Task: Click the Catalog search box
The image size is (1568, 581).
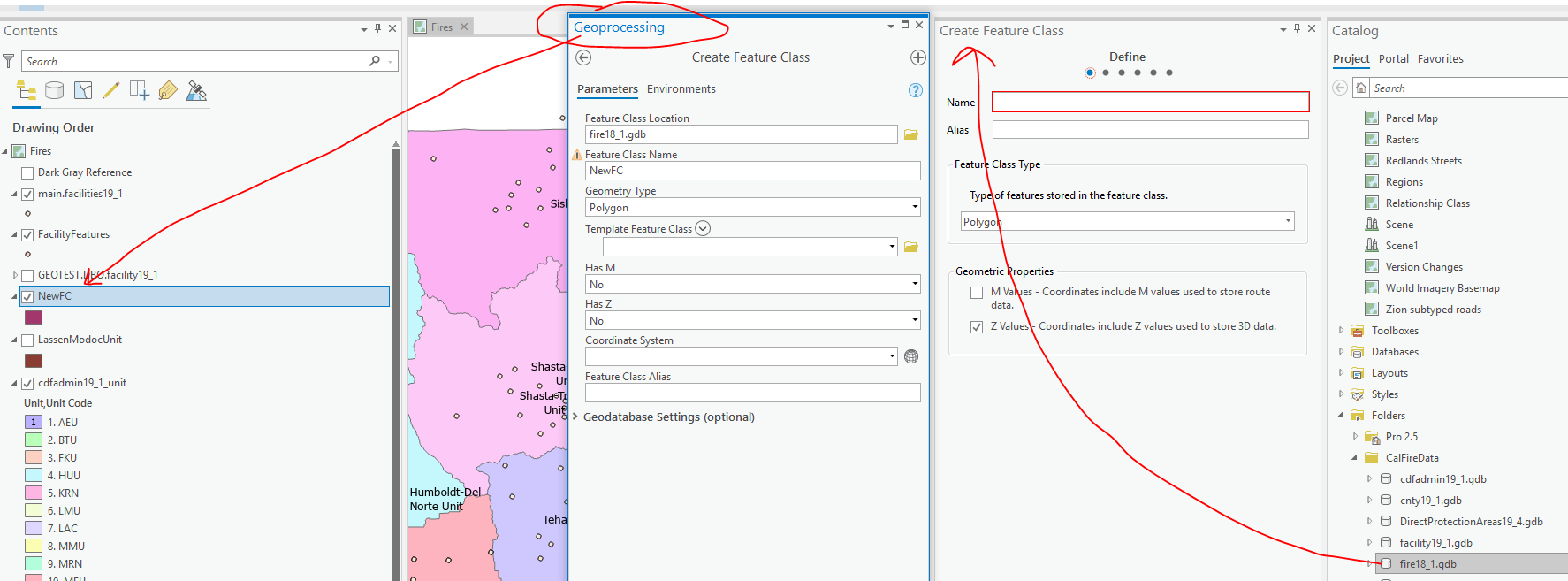Action: click(1467, 88)
